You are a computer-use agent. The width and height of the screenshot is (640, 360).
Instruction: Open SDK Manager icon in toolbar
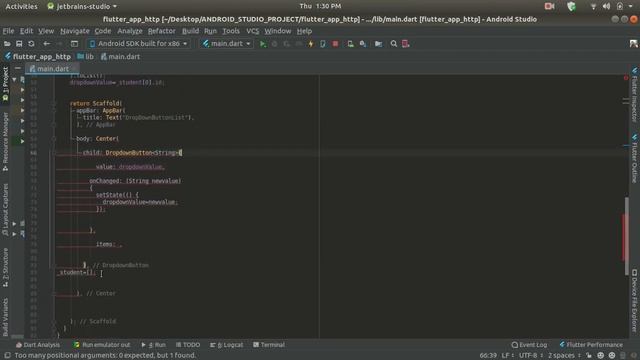click(363, 44)
